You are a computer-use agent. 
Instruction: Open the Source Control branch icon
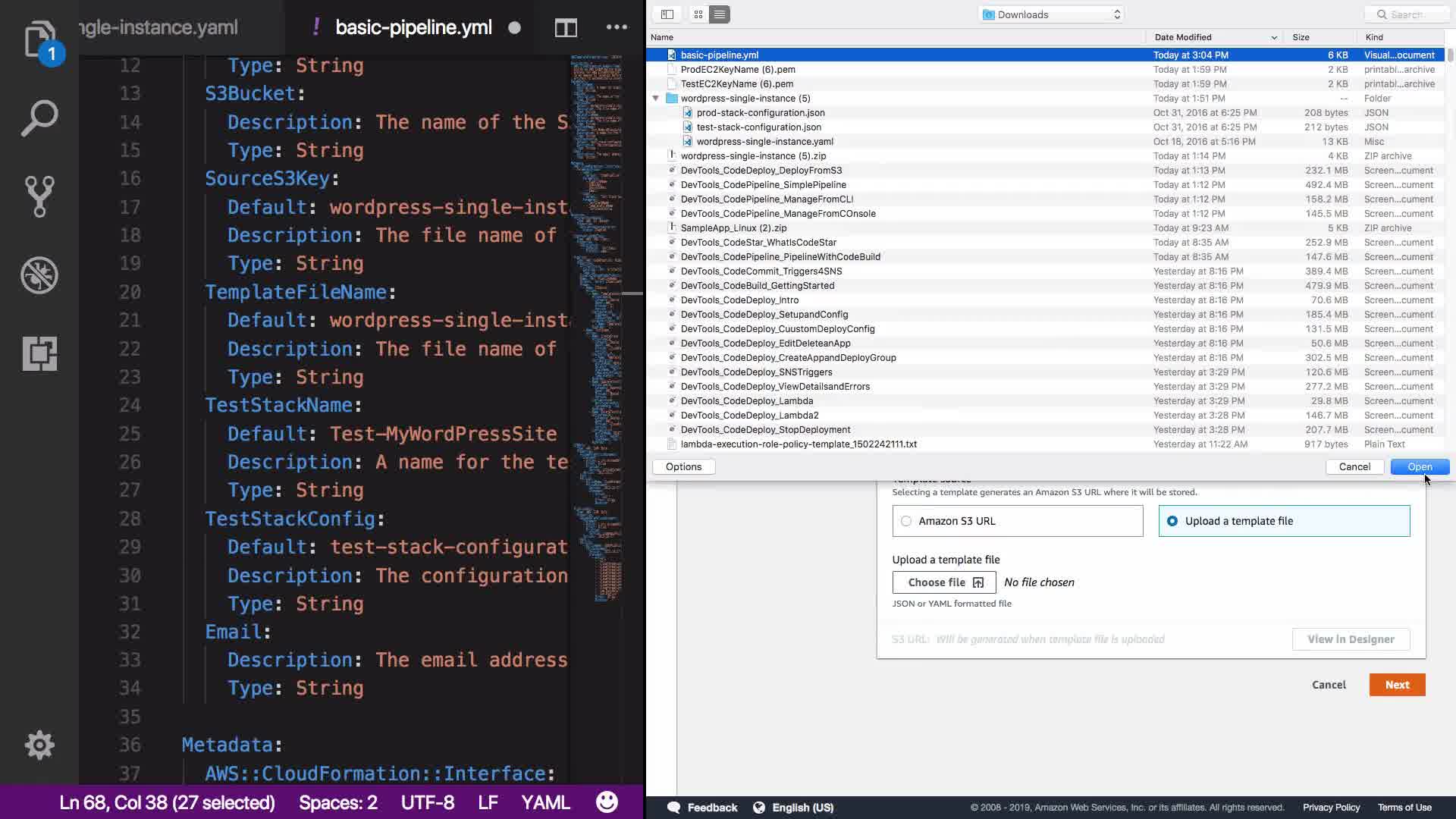[39, 196]
